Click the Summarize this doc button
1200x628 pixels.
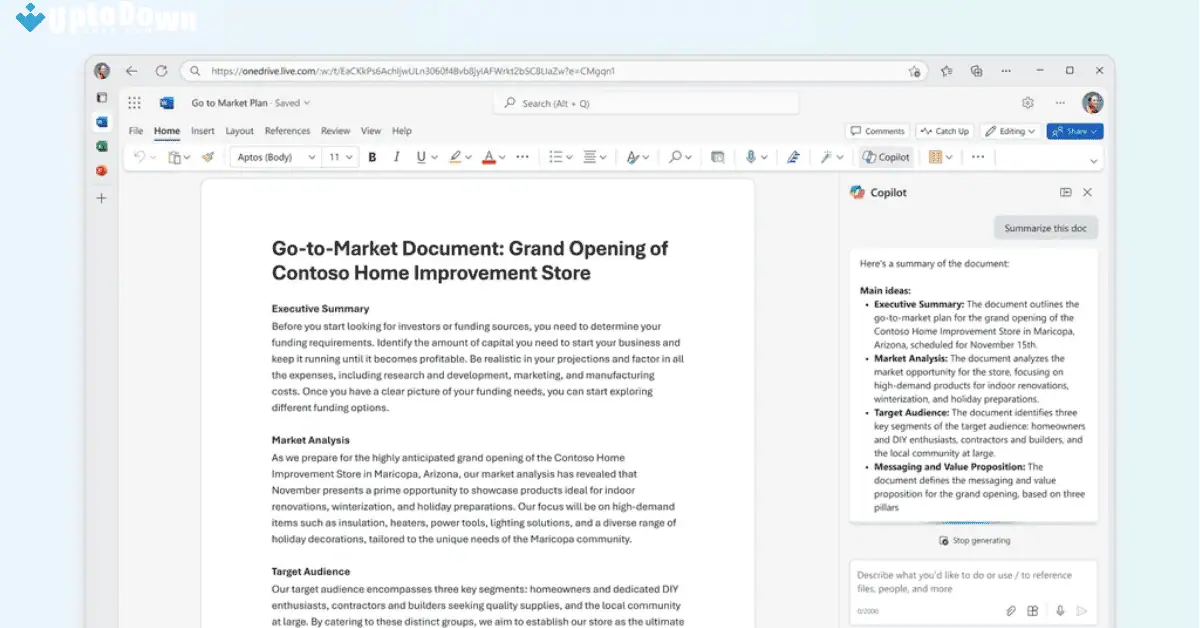click(x=1045, y=227)
